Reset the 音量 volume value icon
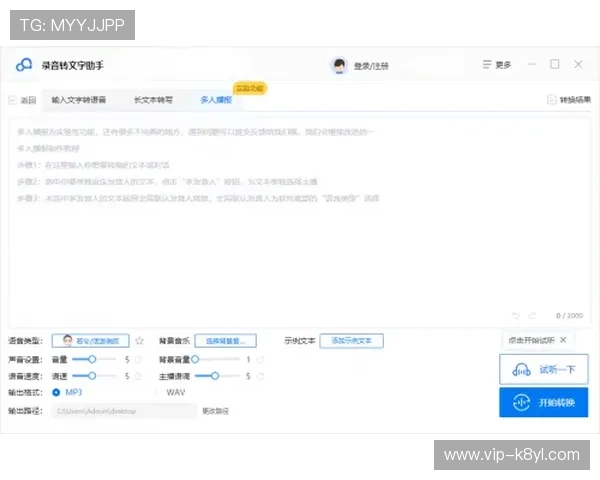600x480 pixels. (x=139, y=359)
